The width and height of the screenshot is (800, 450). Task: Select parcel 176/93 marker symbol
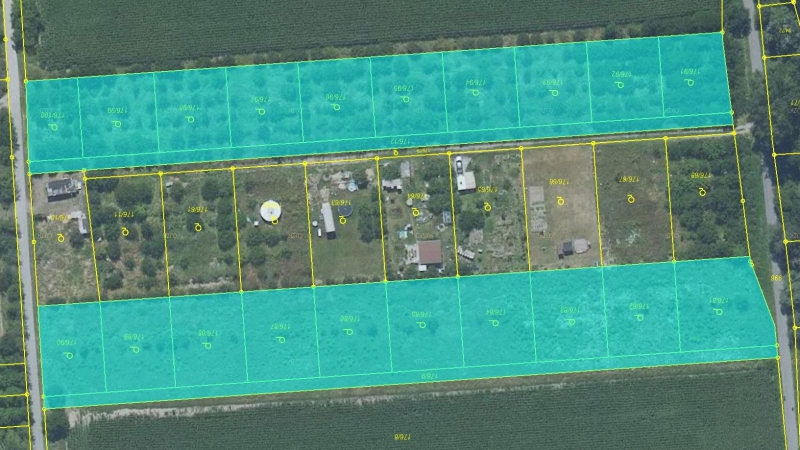pyautogui.click(x=554, y=92)
